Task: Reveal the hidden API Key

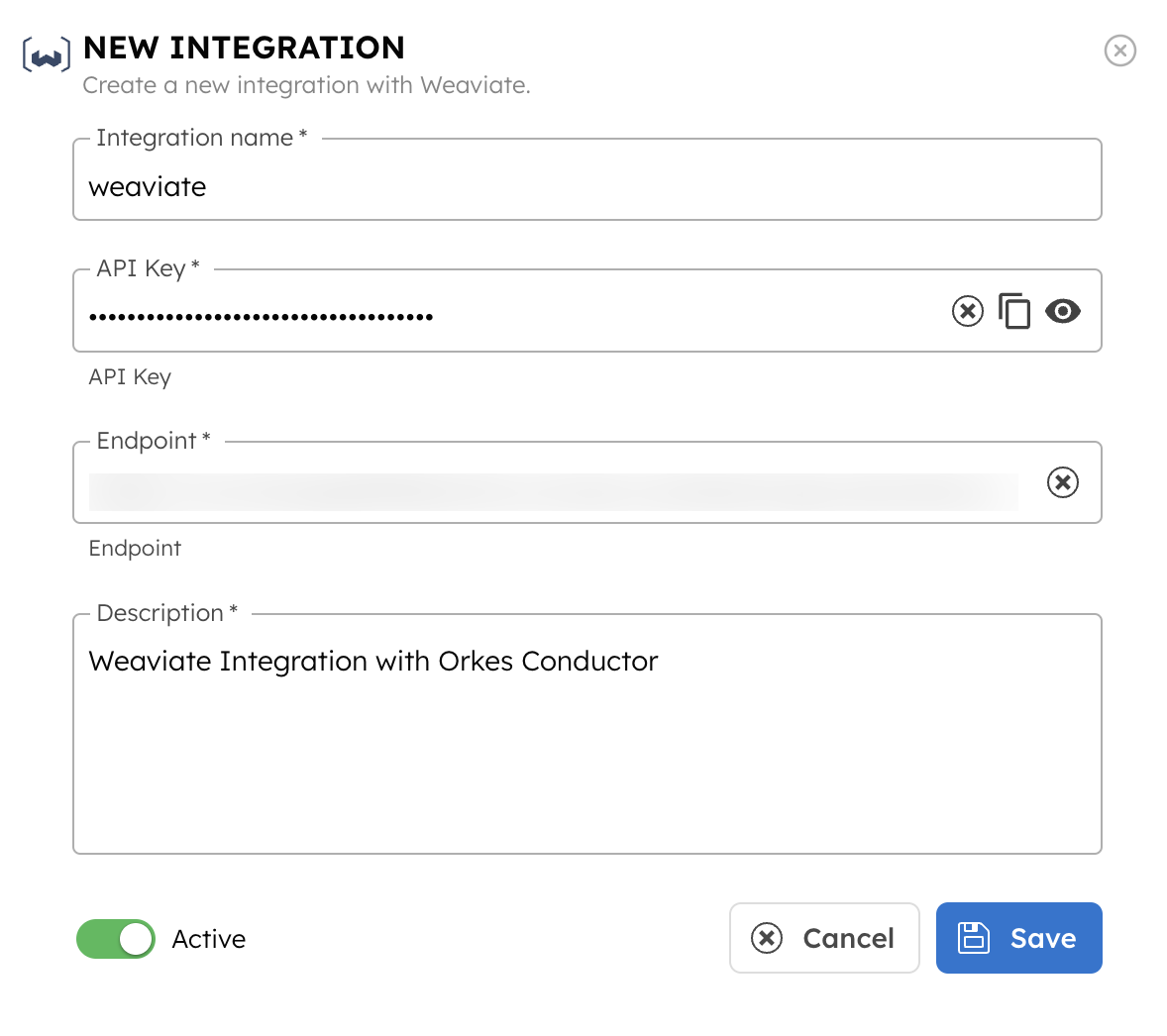Action: tap(1063, 311)
